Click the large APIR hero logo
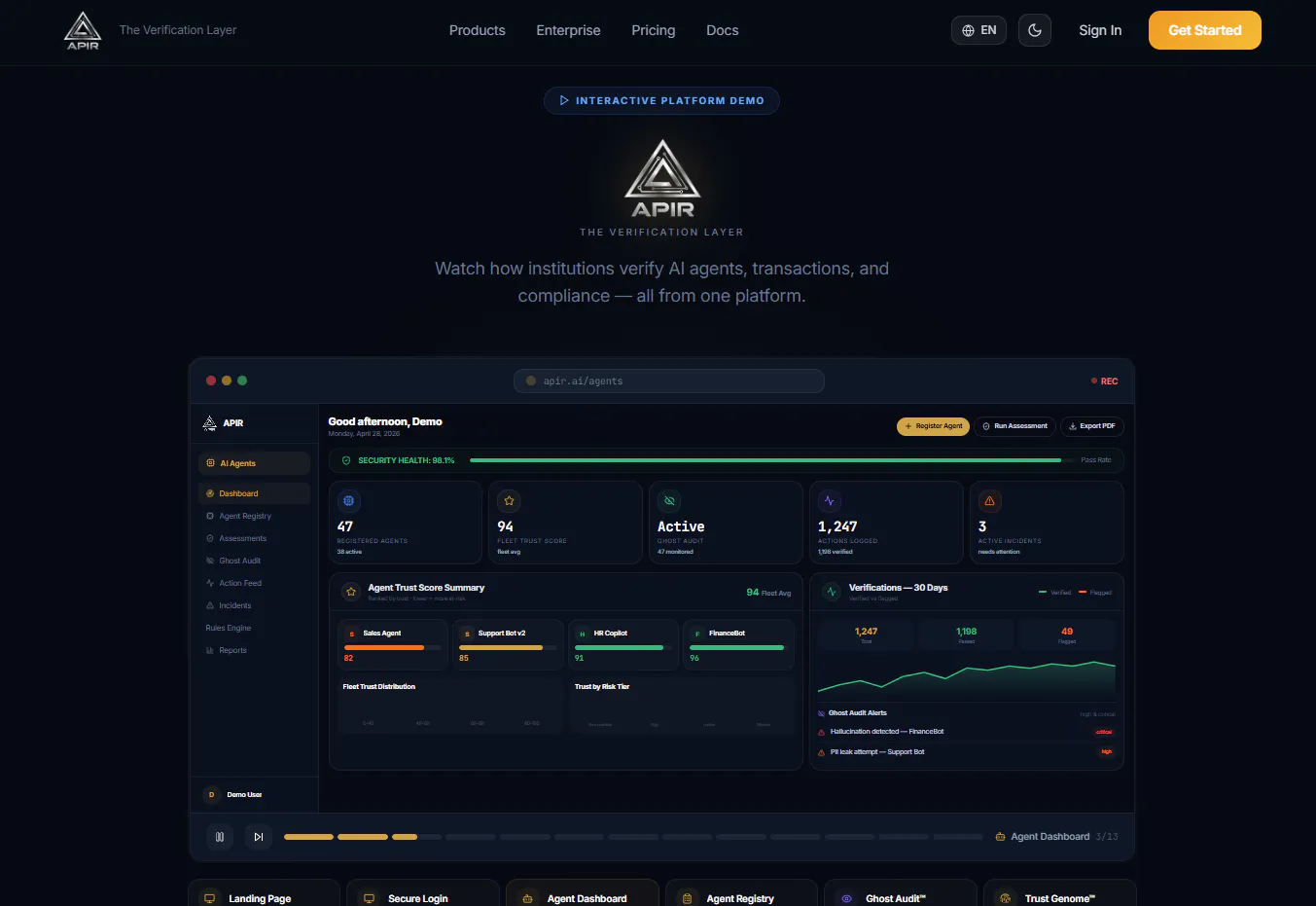This screenshot has height=906, width=1316. tap(662, 179)
